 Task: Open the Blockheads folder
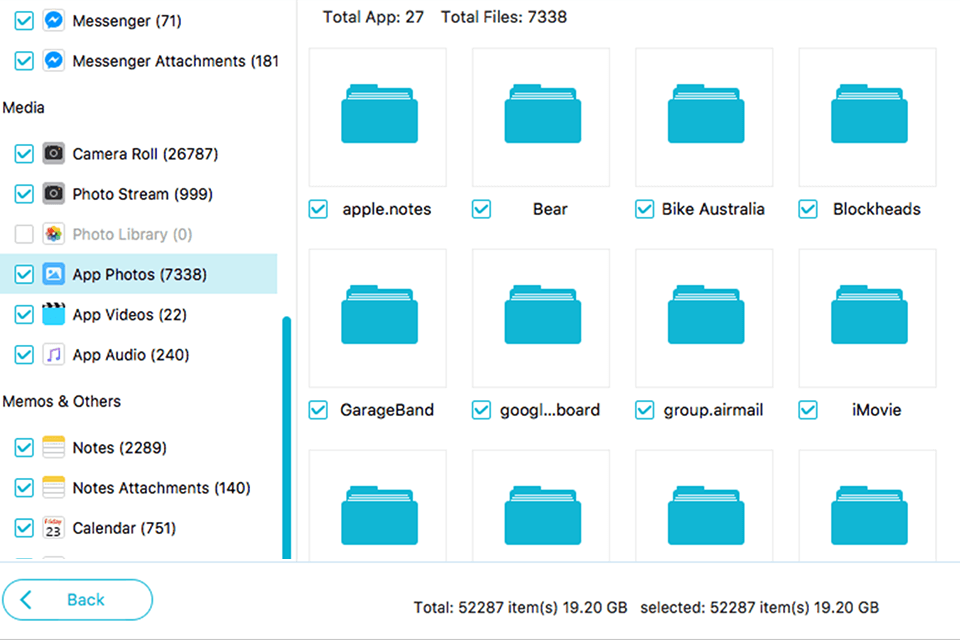pos(868,117)
